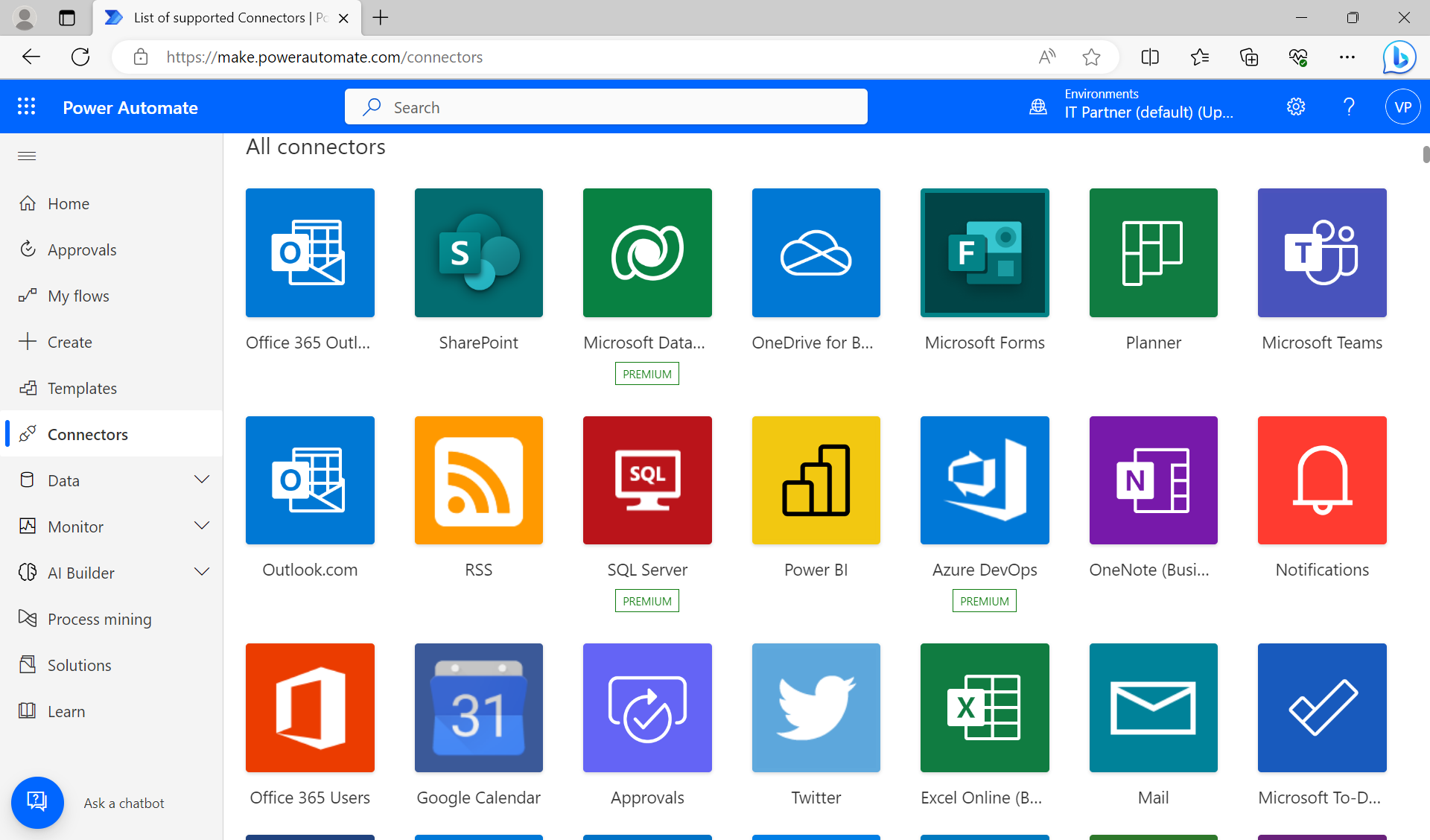Image resolution: width=1430 pixels, height=840 pixels.
Task: Open the Settings gear icon
Action: [1296, 107]
